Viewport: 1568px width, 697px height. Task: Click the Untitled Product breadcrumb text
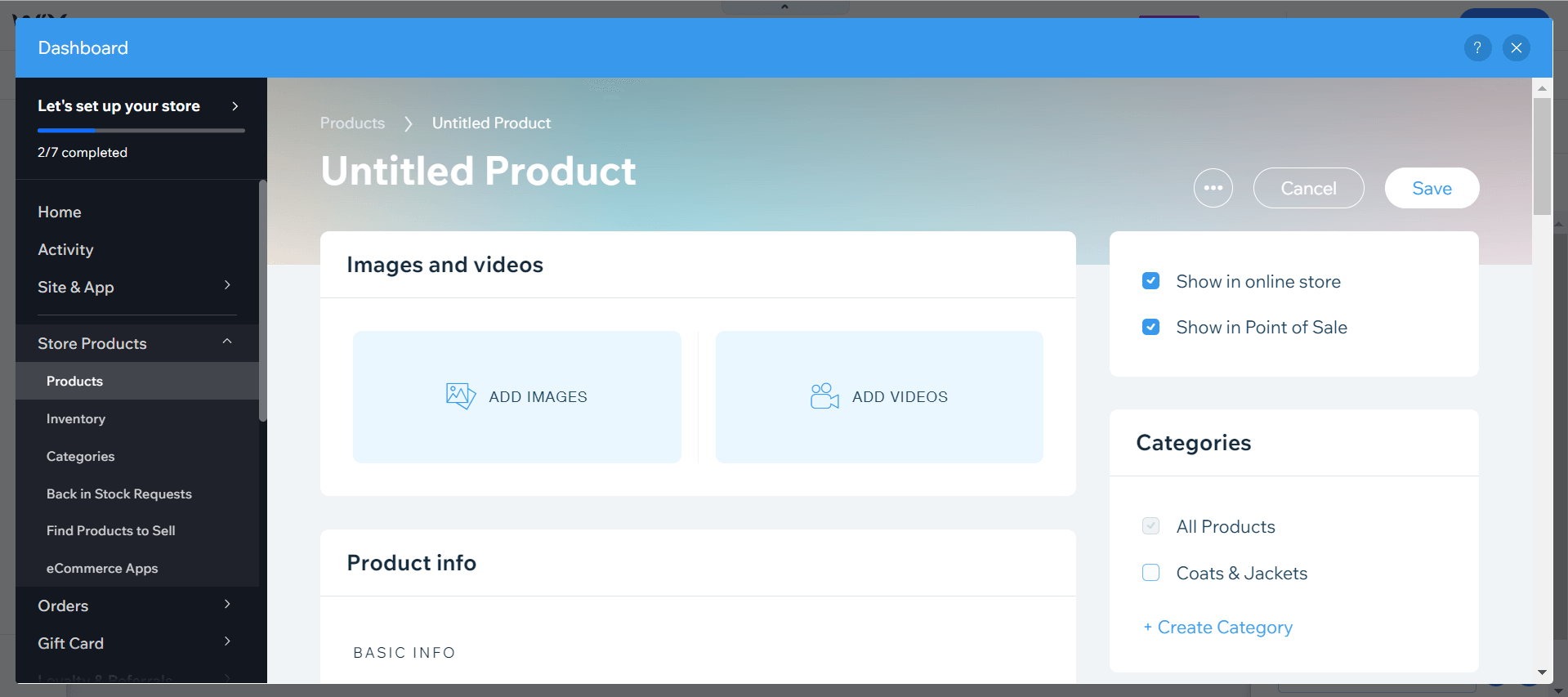(x=491, y=123)
